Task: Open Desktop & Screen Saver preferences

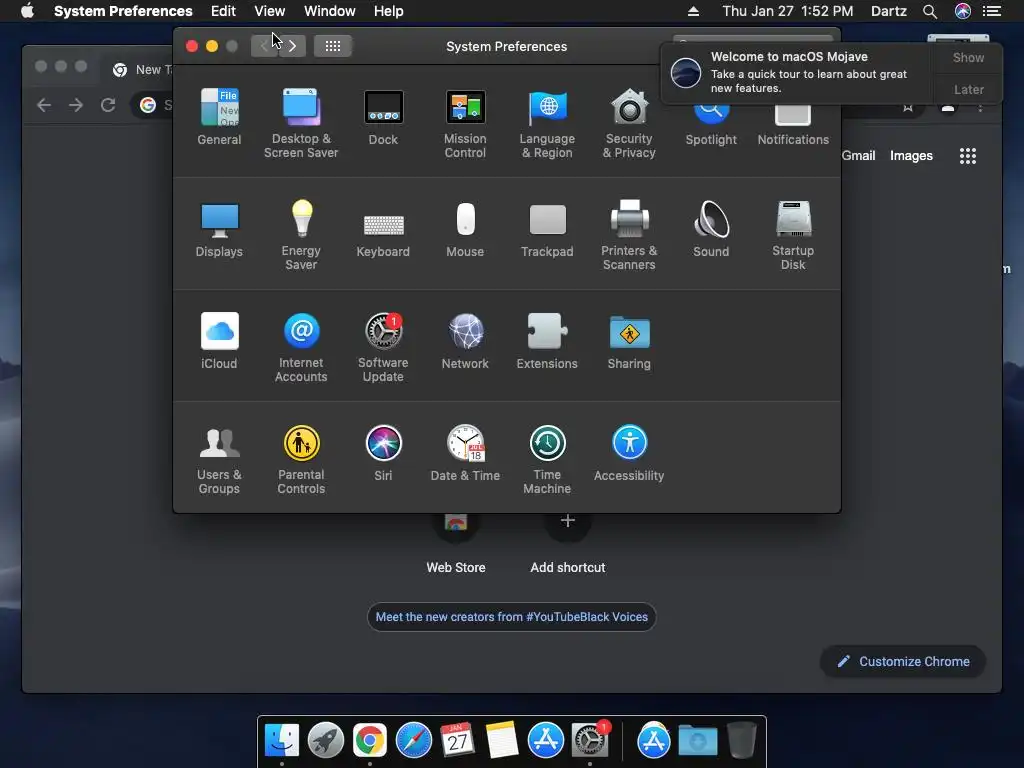Action: click(301, 123)
